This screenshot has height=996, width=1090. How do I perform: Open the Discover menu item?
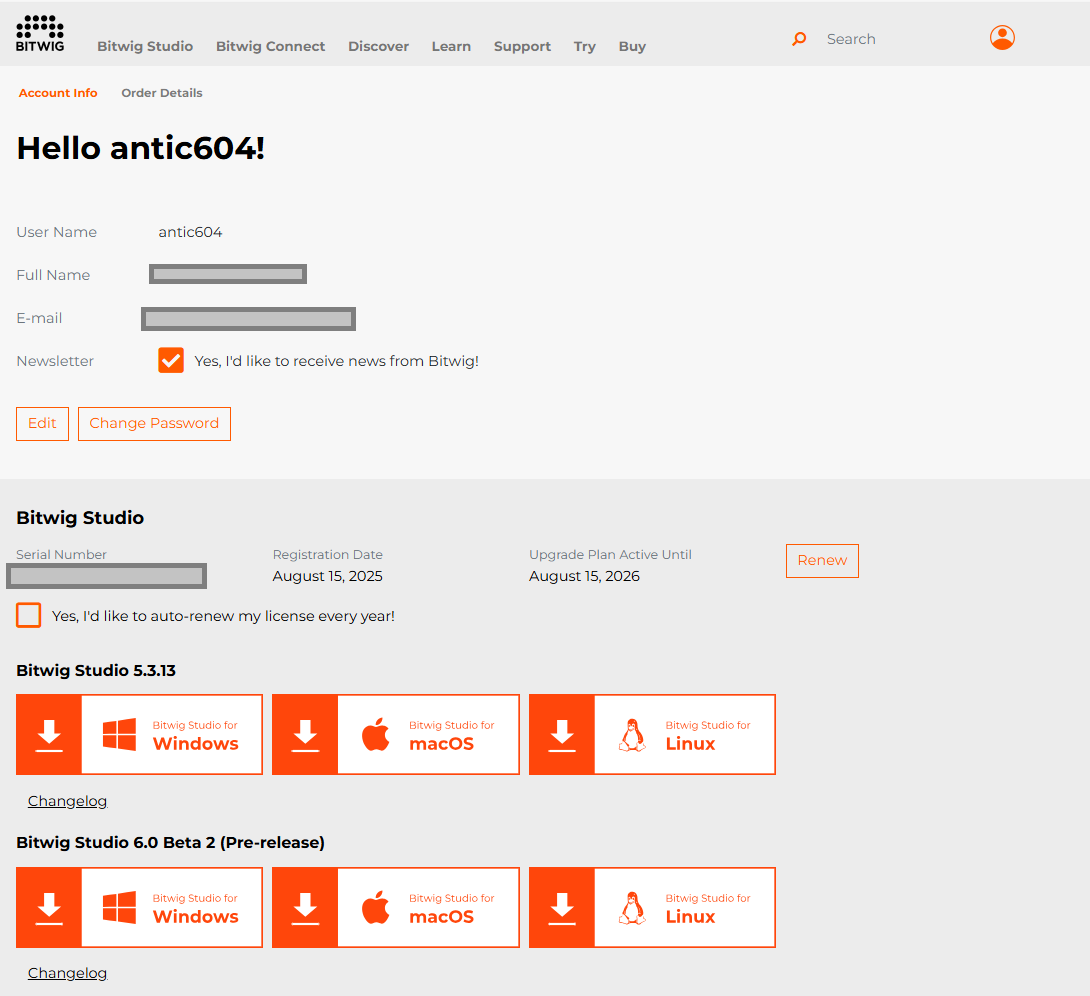tap(378, 47)
